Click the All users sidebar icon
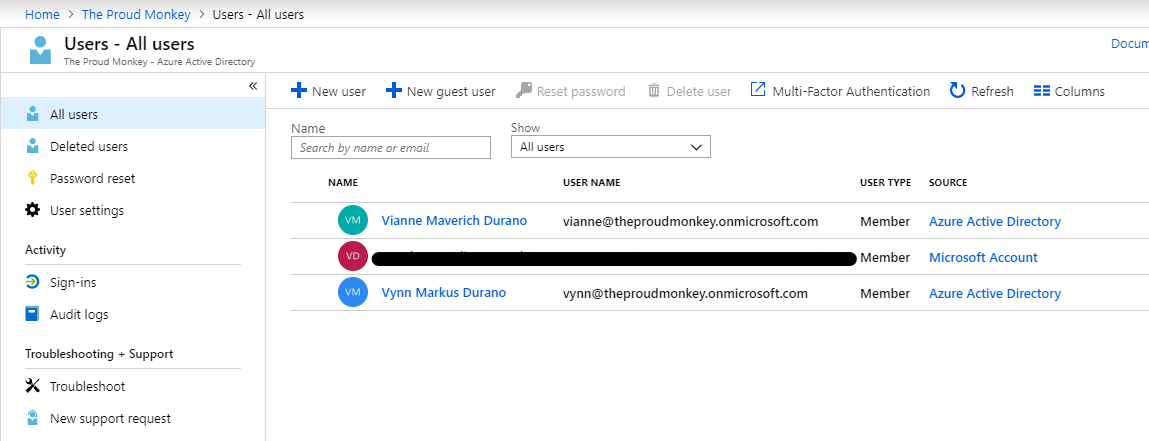This screenshot has height=441, width=1149. [x=32, y=114]
